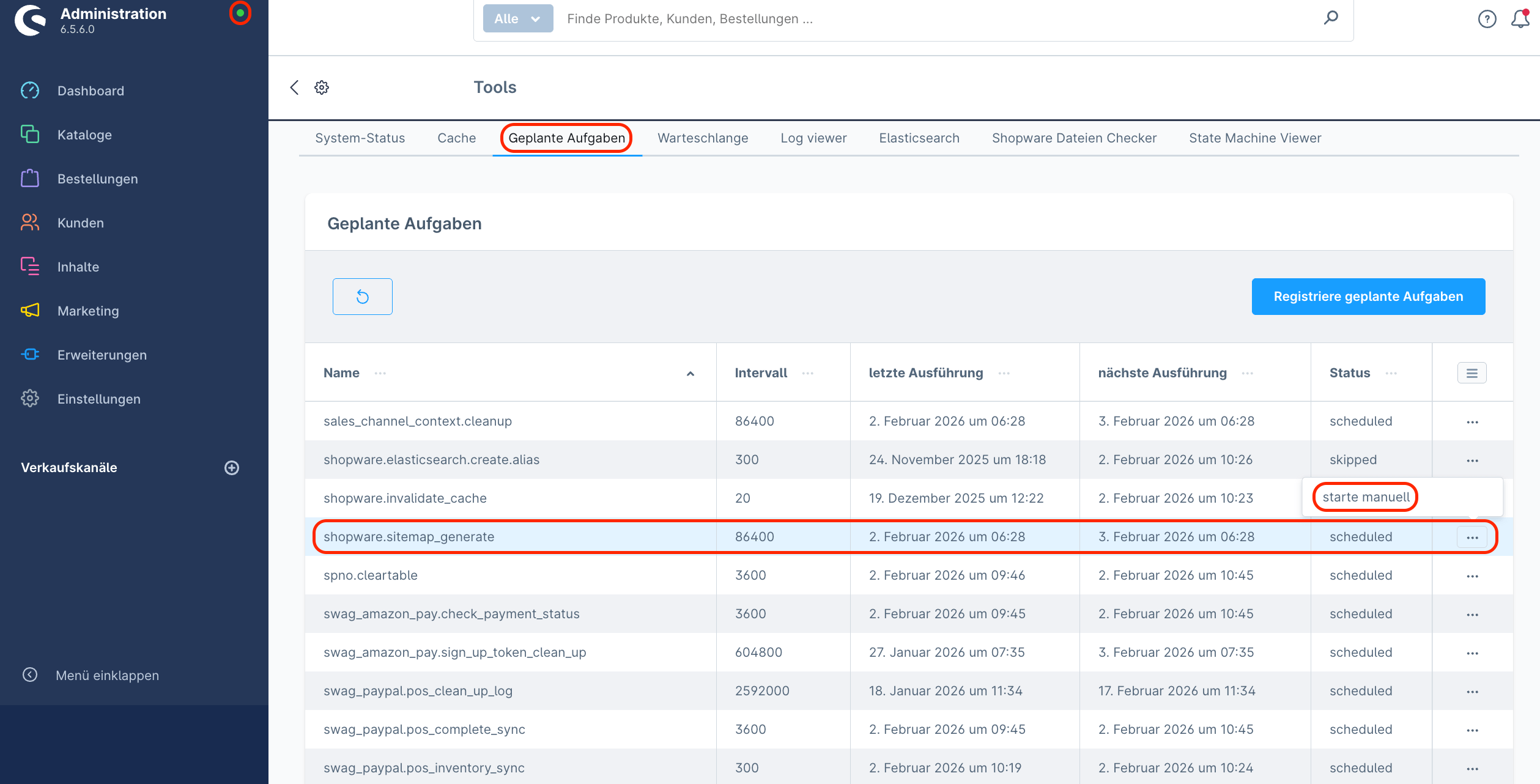Click the shopware.invalidate_cache task name
The height and width of the screenshot is (784, 1540).
tap(405, 498)
